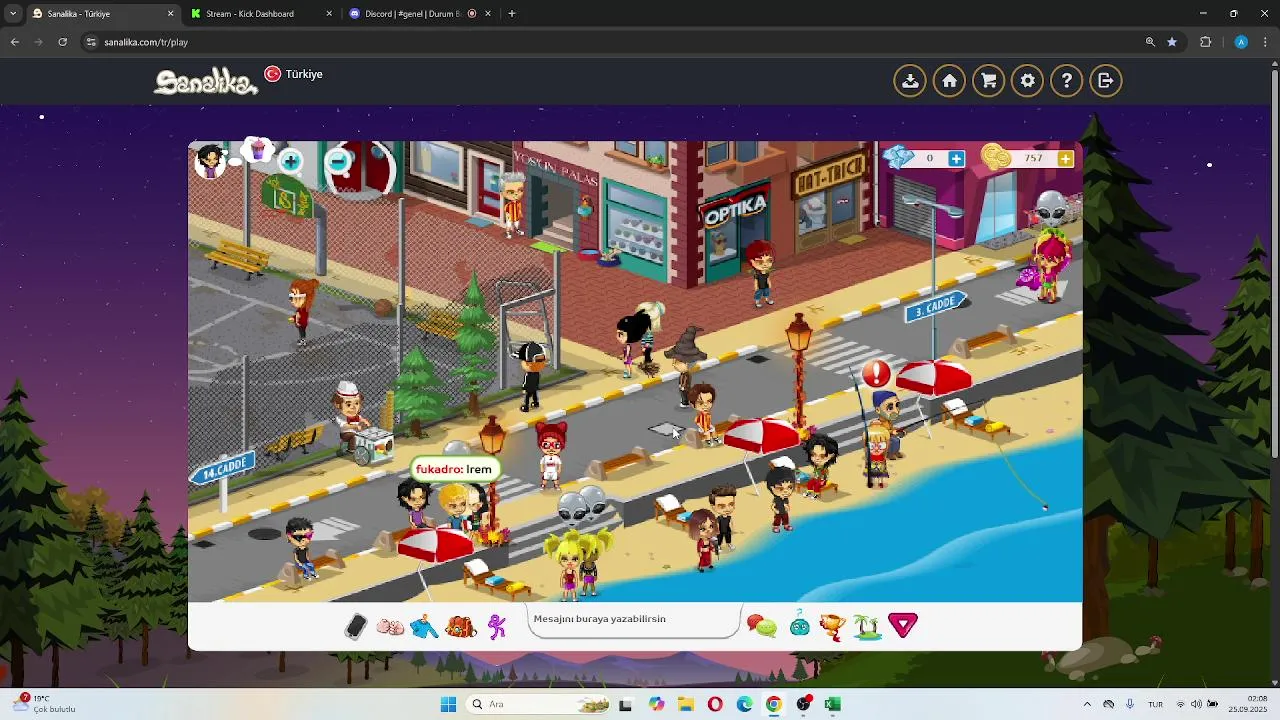Image resolution: width=1280 pixels, height=720 pixels.
Task: Click the OPTIKA shop sign
Action: click(734, 210)
